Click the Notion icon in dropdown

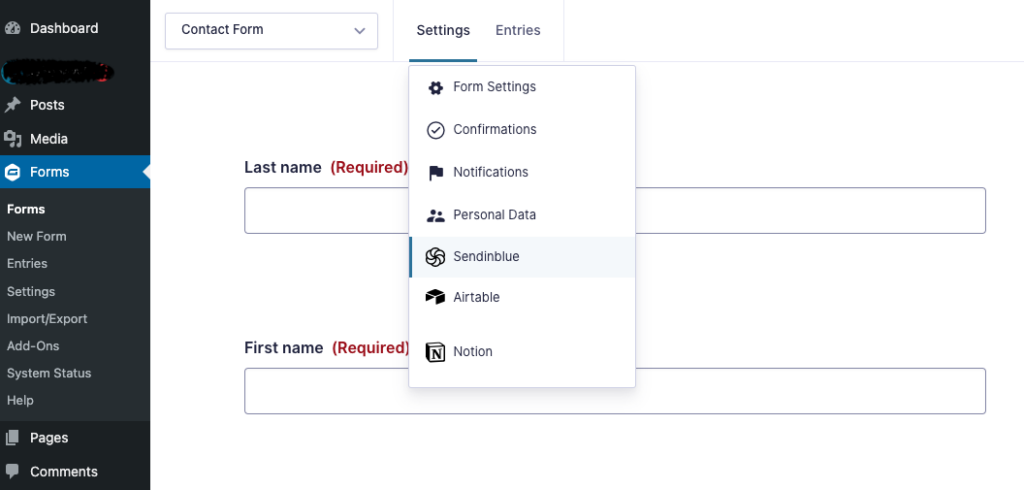click(x=435, y=352)
